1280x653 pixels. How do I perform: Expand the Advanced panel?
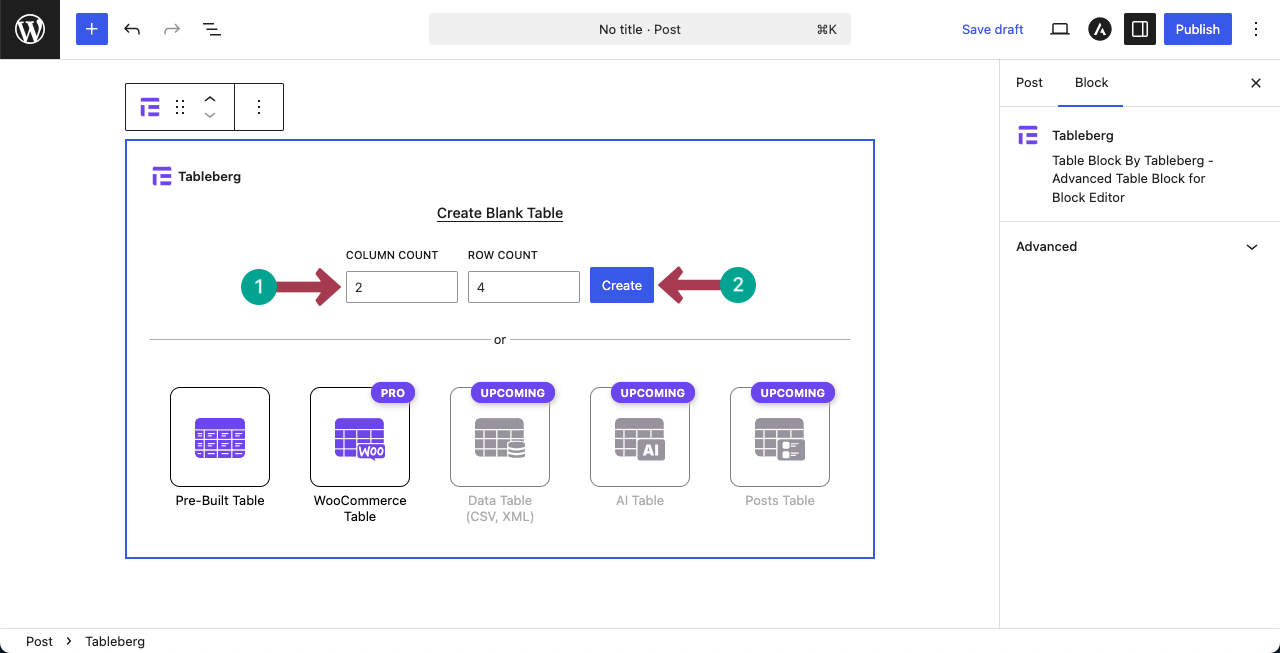pyautogui.click(x=1140, y=246)
